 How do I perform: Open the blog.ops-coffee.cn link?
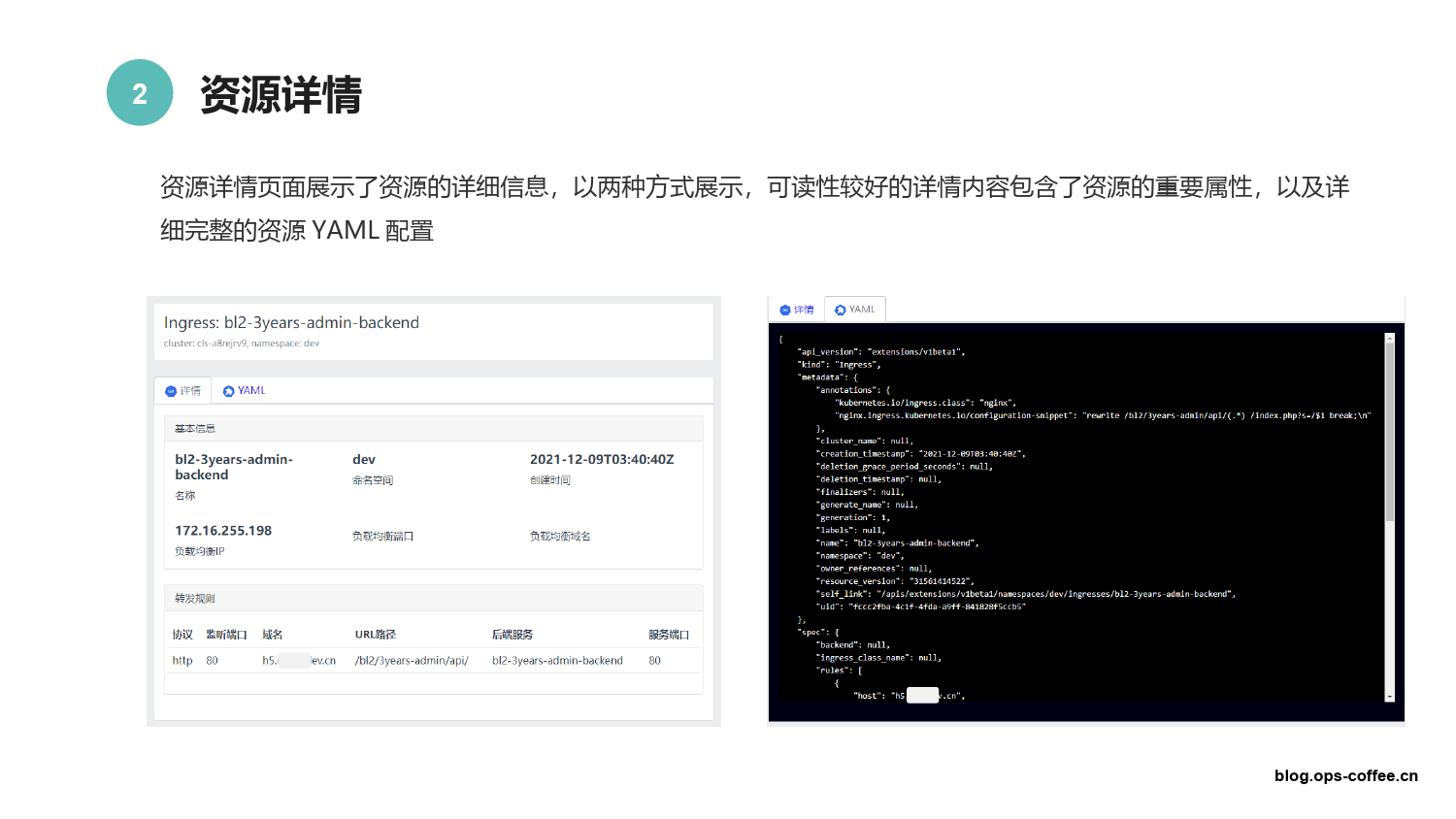[1345, 775]
